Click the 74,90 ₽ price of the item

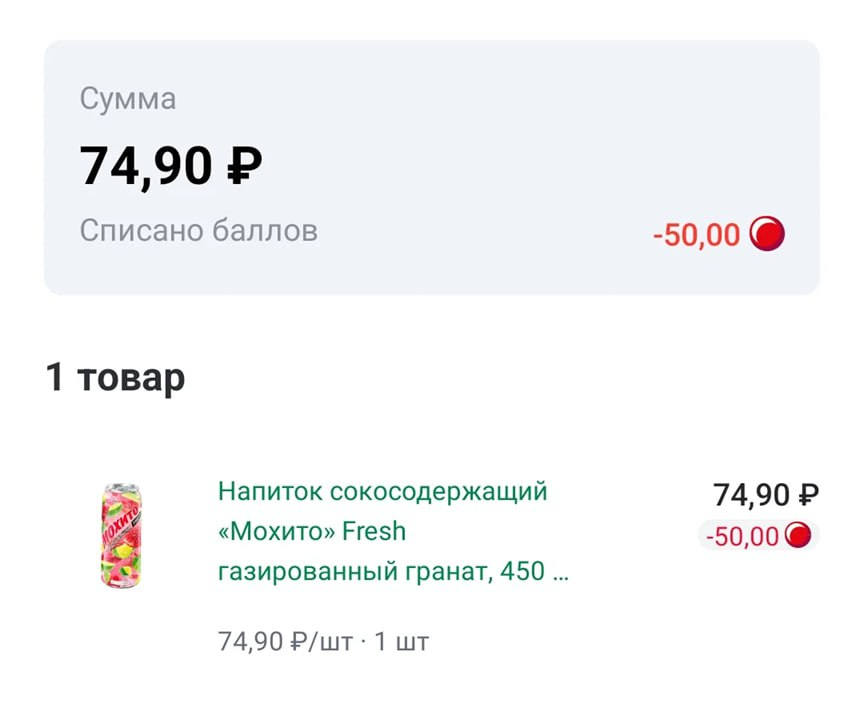[765, 494]
